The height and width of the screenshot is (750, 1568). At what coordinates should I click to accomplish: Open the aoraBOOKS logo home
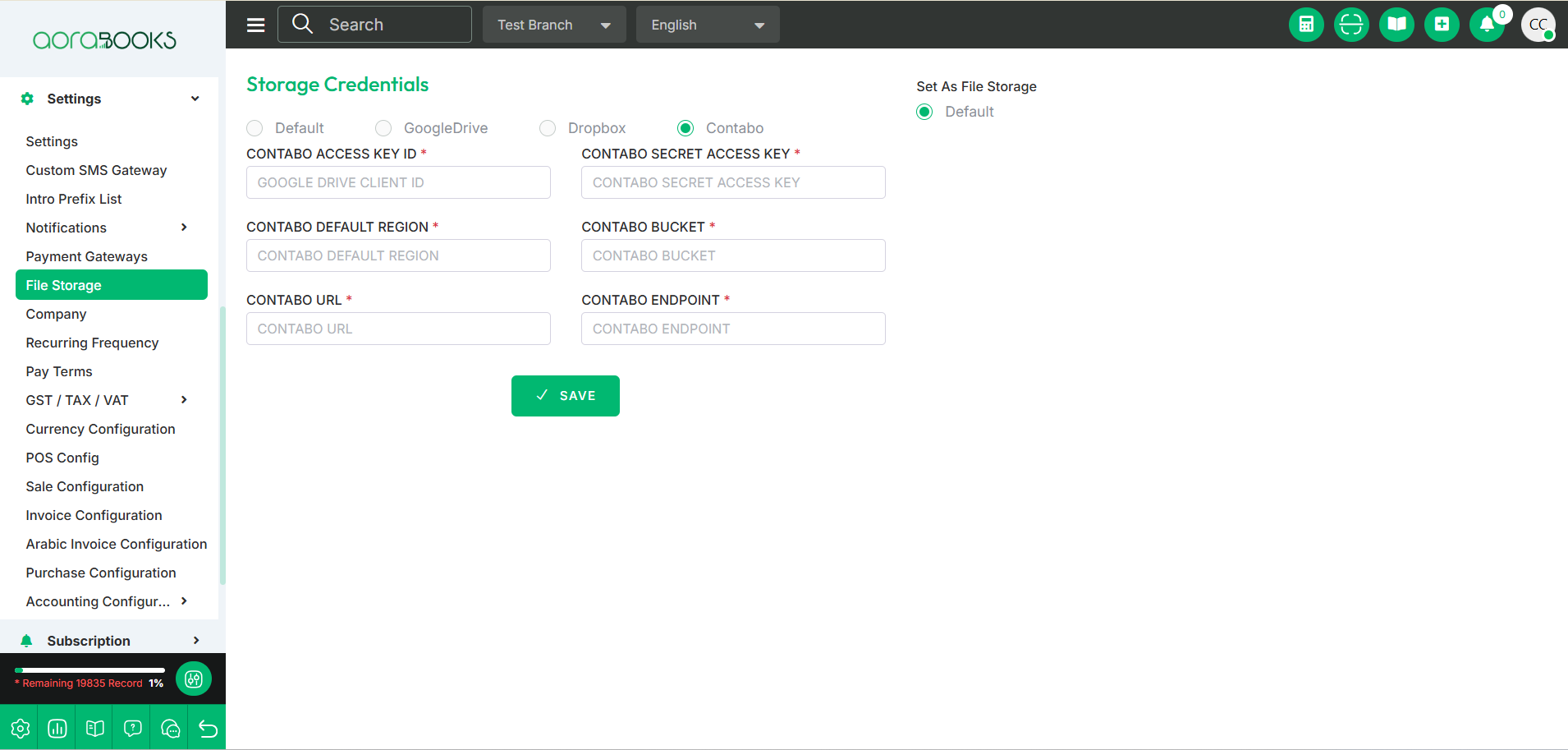pos(104,40)
